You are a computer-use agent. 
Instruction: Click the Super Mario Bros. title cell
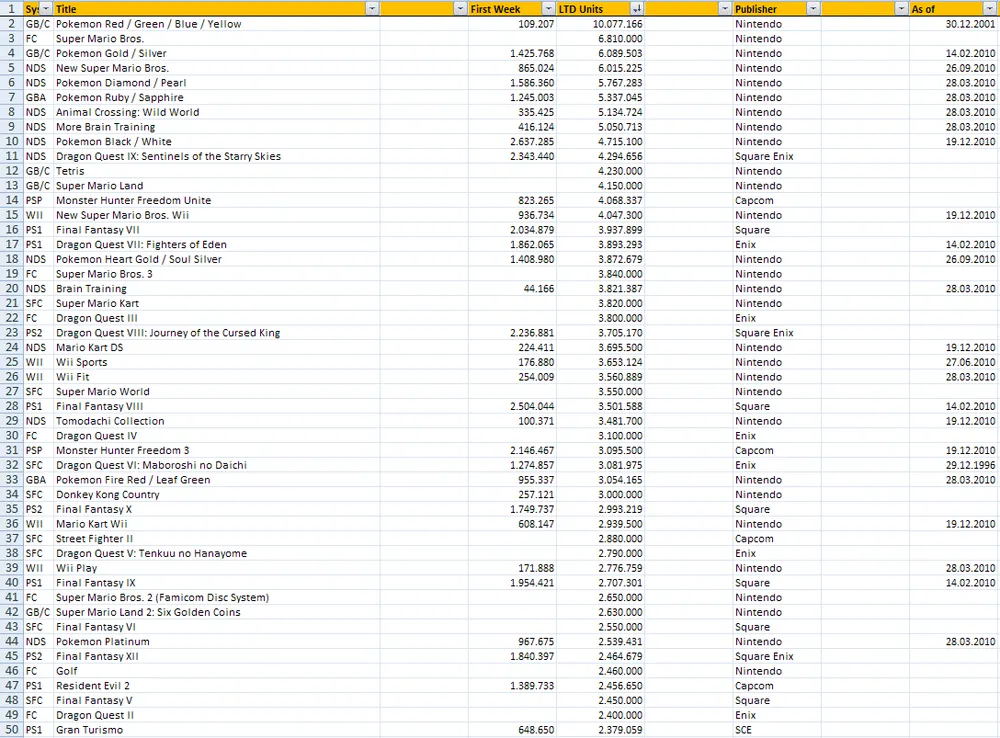click(100, 39)
